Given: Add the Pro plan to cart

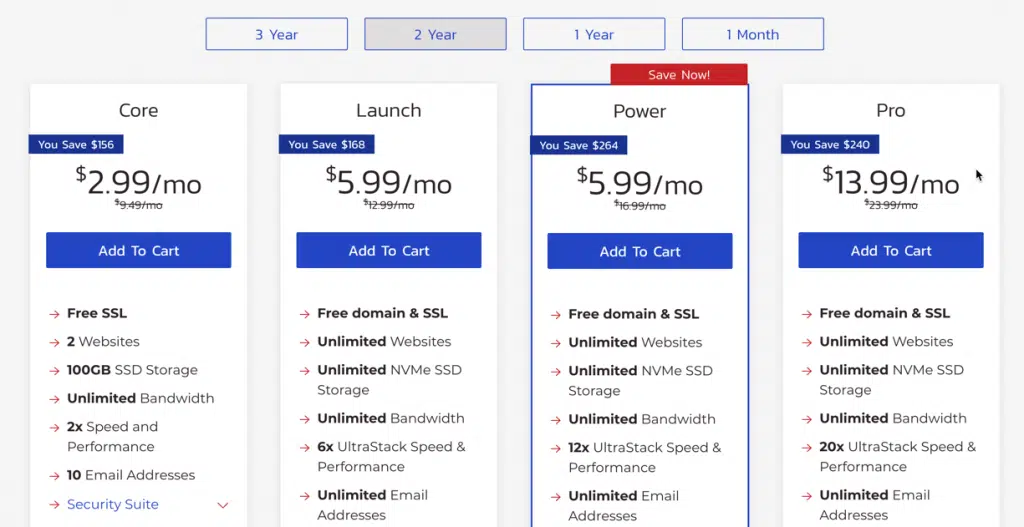Looking at the screenshot, I should [891, 250].
